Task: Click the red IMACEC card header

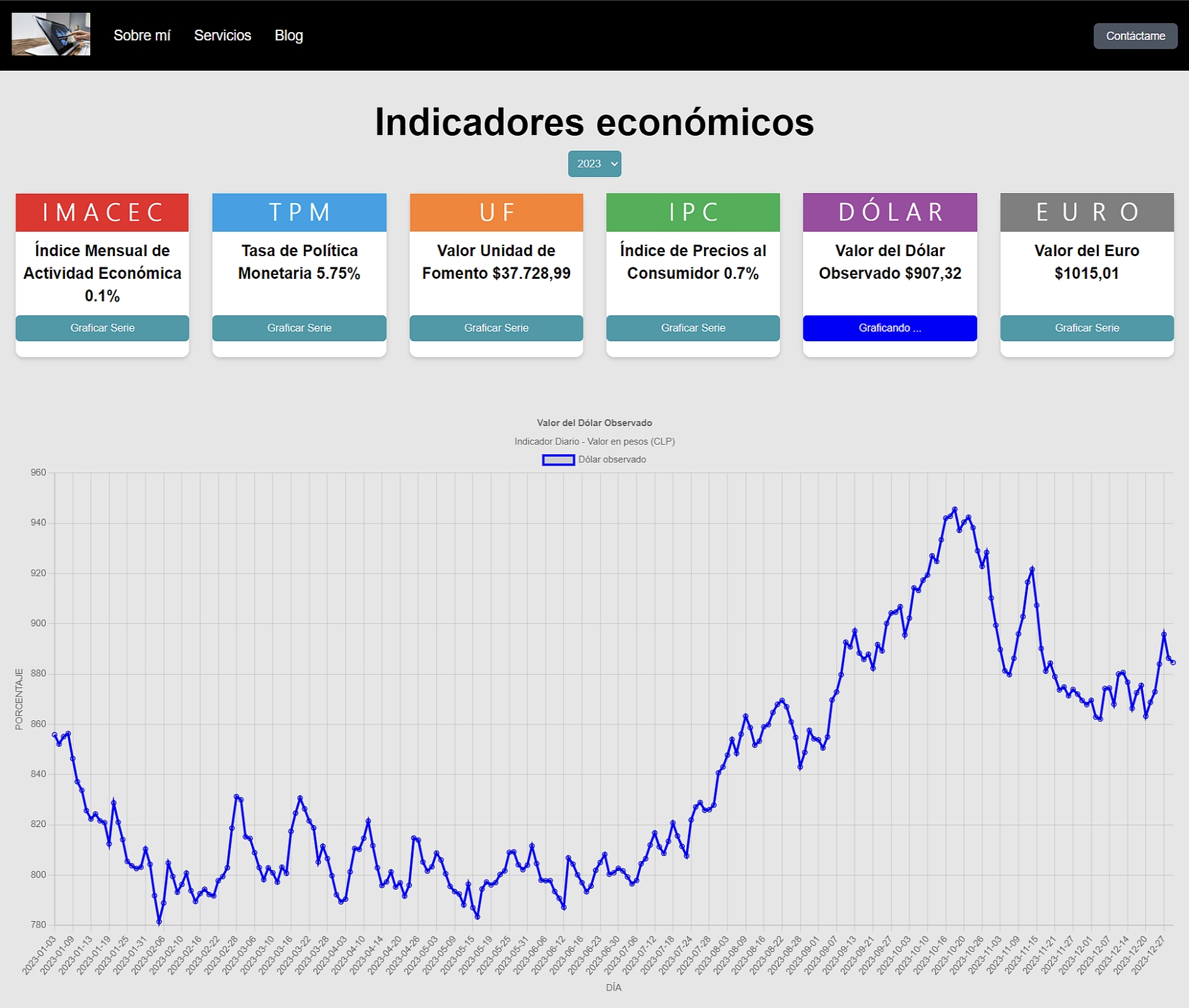Action: click(102, 213)
